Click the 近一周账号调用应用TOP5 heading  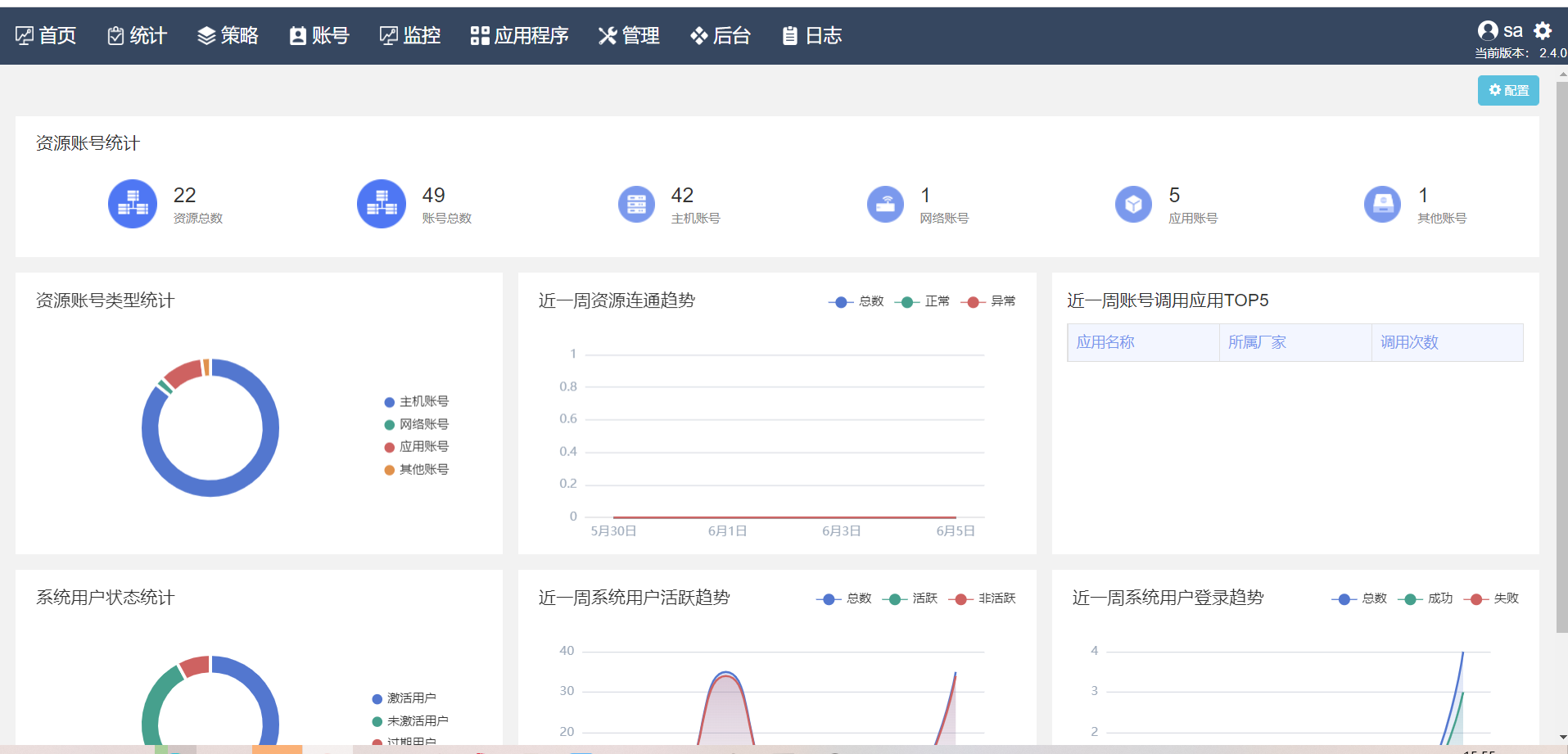click(x=1168, y=300)
